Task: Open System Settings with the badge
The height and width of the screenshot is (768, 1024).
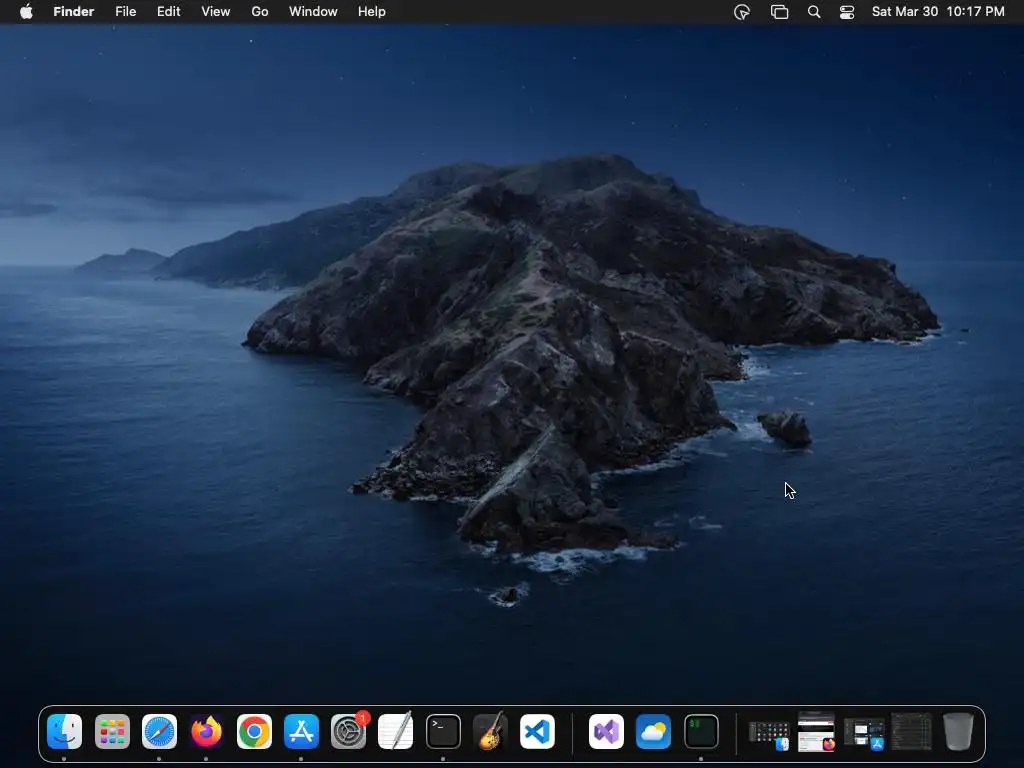Action: tap(349, 731)
